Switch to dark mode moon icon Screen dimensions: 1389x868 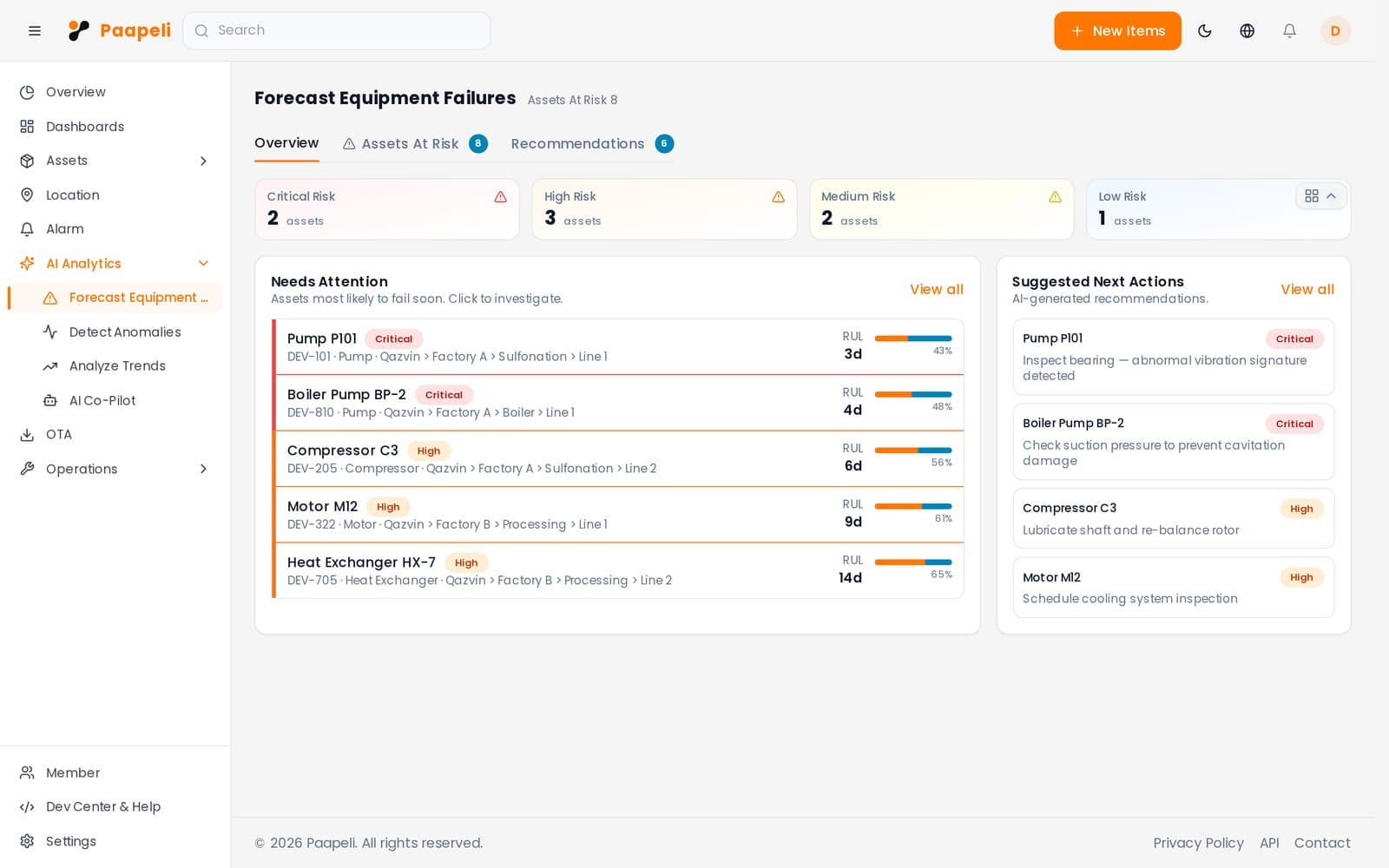1205,31
